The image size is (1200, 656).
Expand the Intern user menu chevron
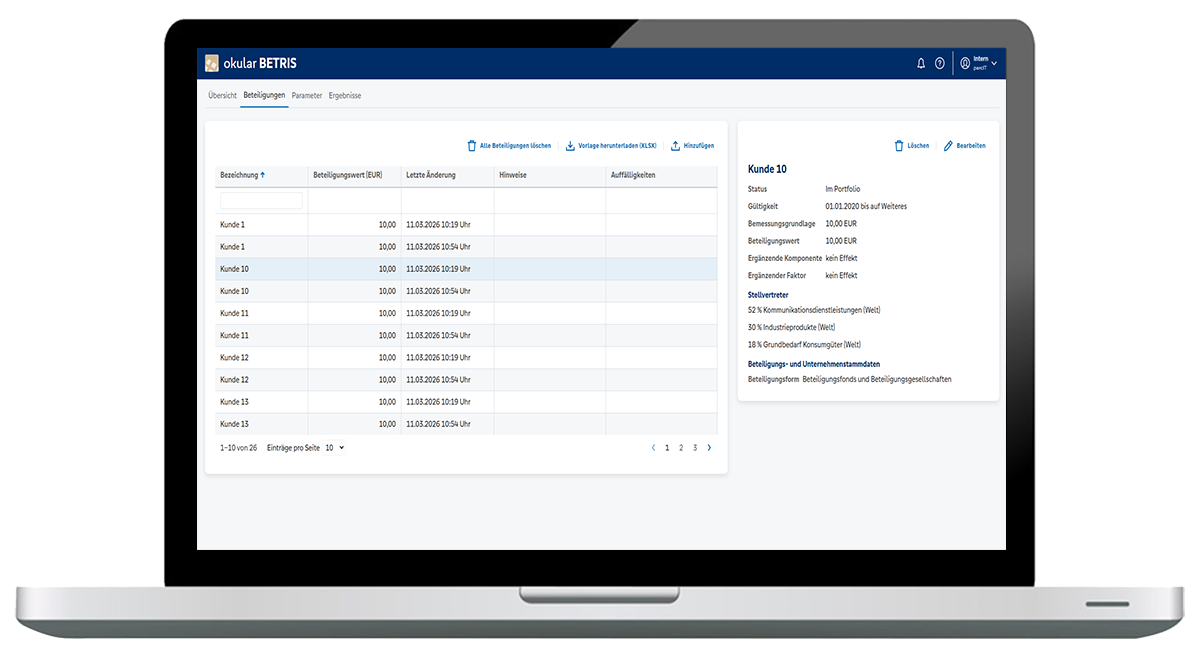point(994,63)
